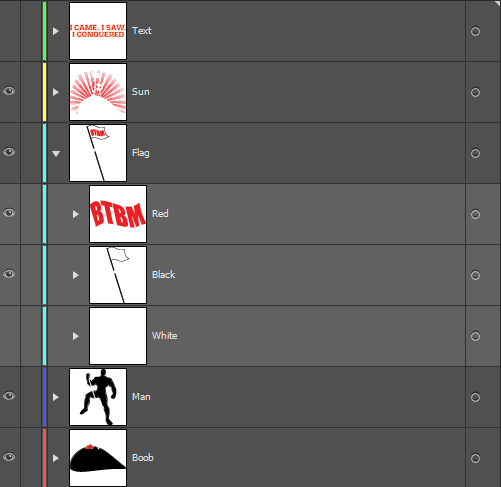Click the yellow color bar of Sun layer
Image resolution: width=501 pixels, height=487 pixels.
pyautogui.click(x=44, y=92)
